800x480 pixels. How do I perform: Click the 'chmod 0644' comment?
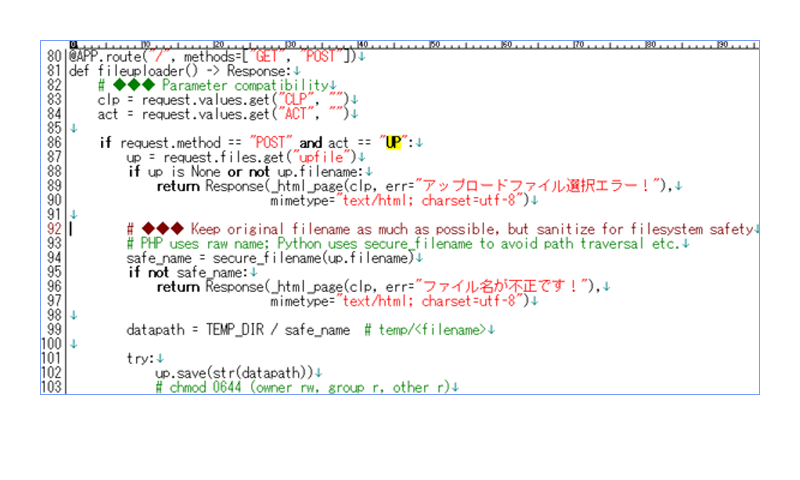pos(303,388)
